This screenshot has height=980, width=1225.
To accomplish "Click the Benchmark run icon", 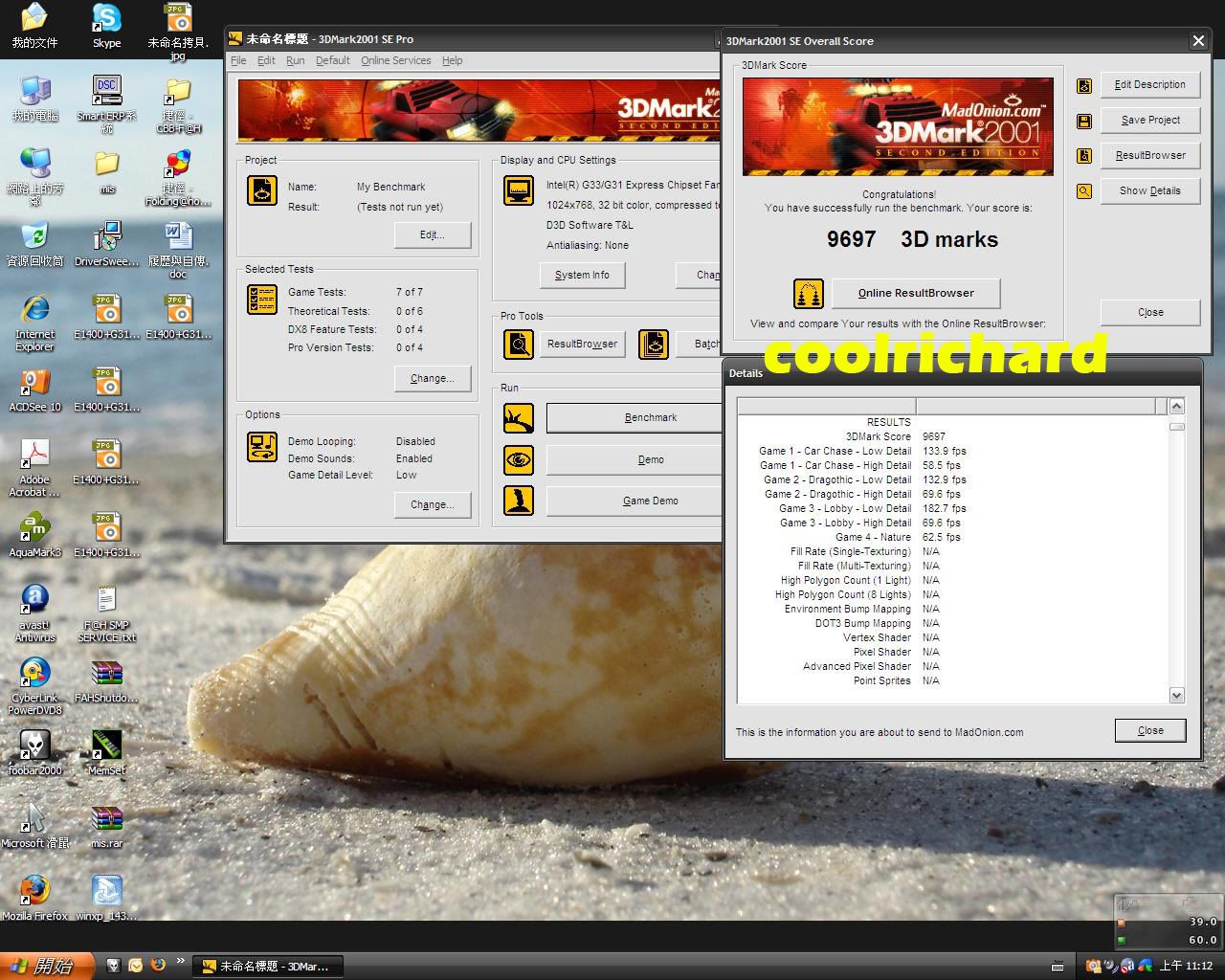I will [x=519, y=418].
